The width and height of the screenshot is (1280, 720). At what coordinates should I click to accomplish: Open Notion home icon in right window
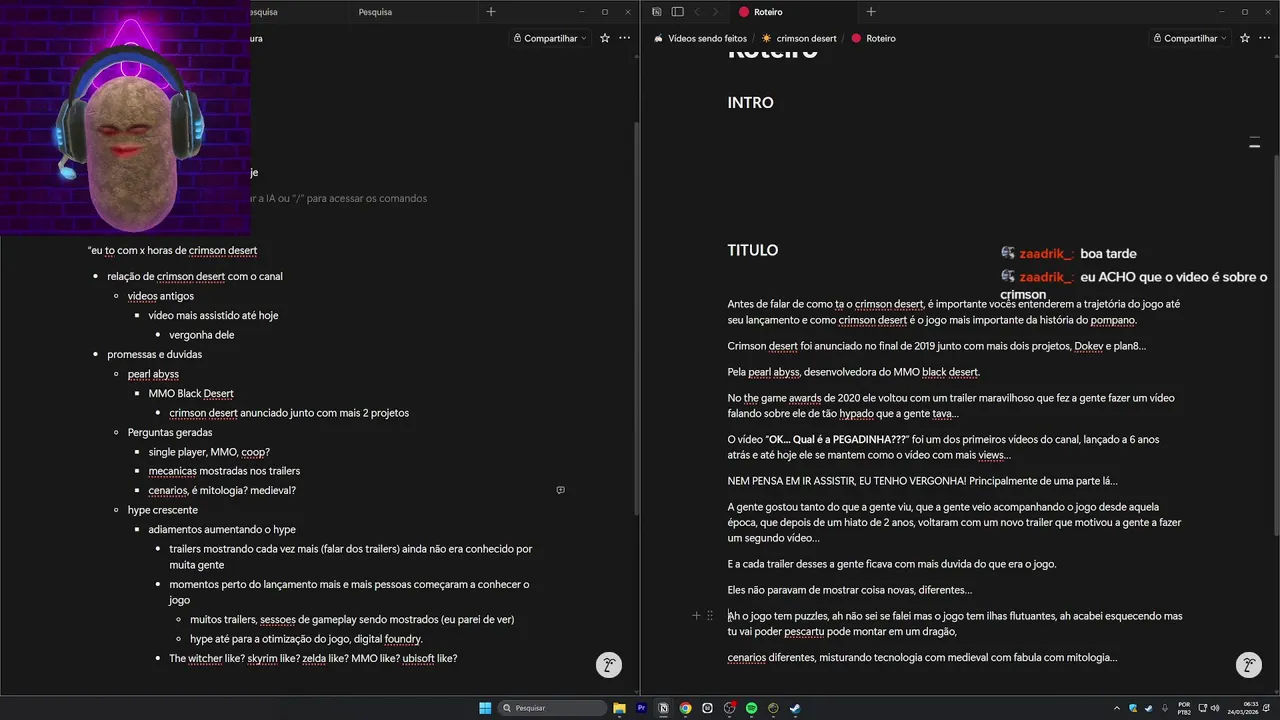coord(656,12)
